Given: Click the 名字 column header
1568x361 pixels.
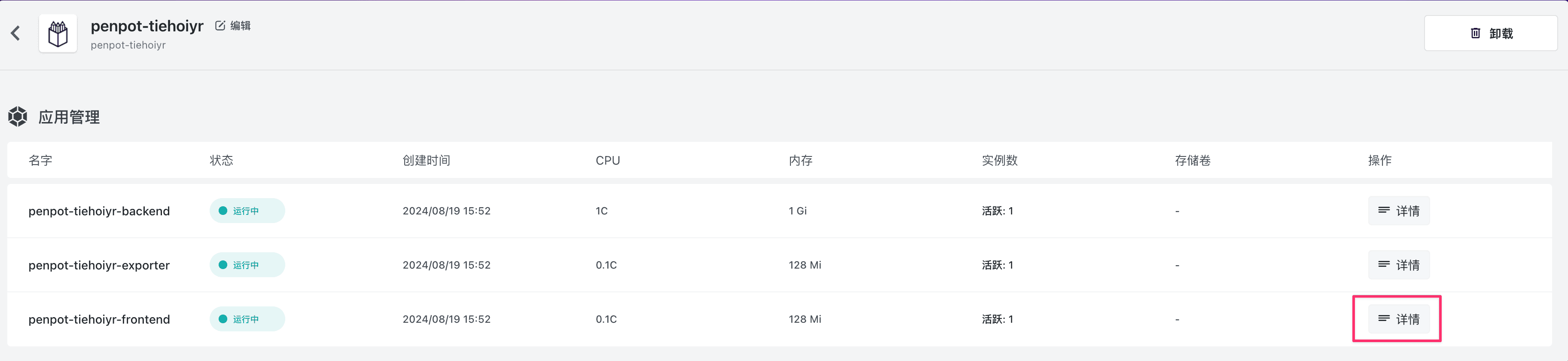Looking at the screenshot, I should click(x=40, y=160).
